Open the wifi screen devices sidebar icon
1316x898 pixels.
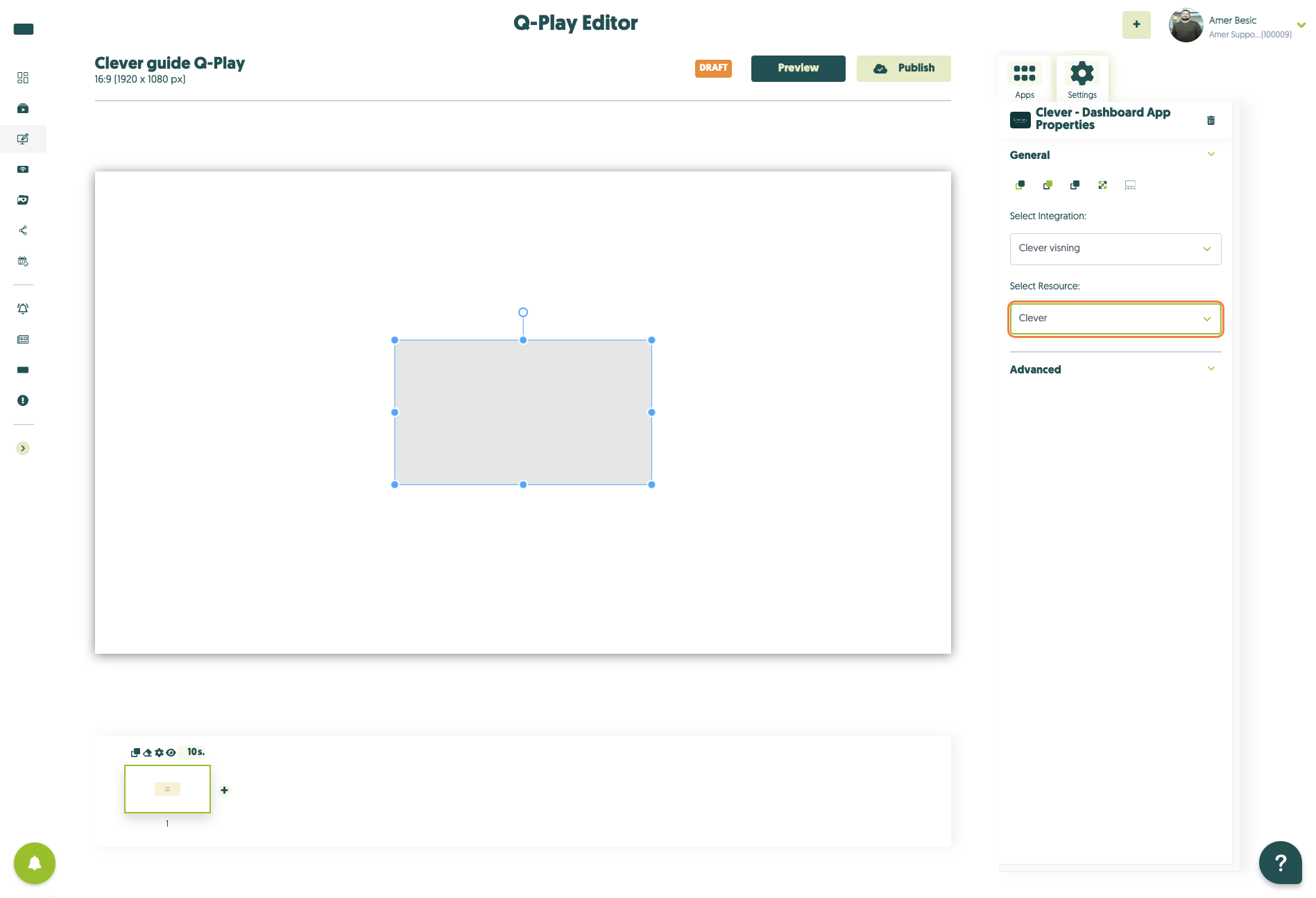pos(23,169)
